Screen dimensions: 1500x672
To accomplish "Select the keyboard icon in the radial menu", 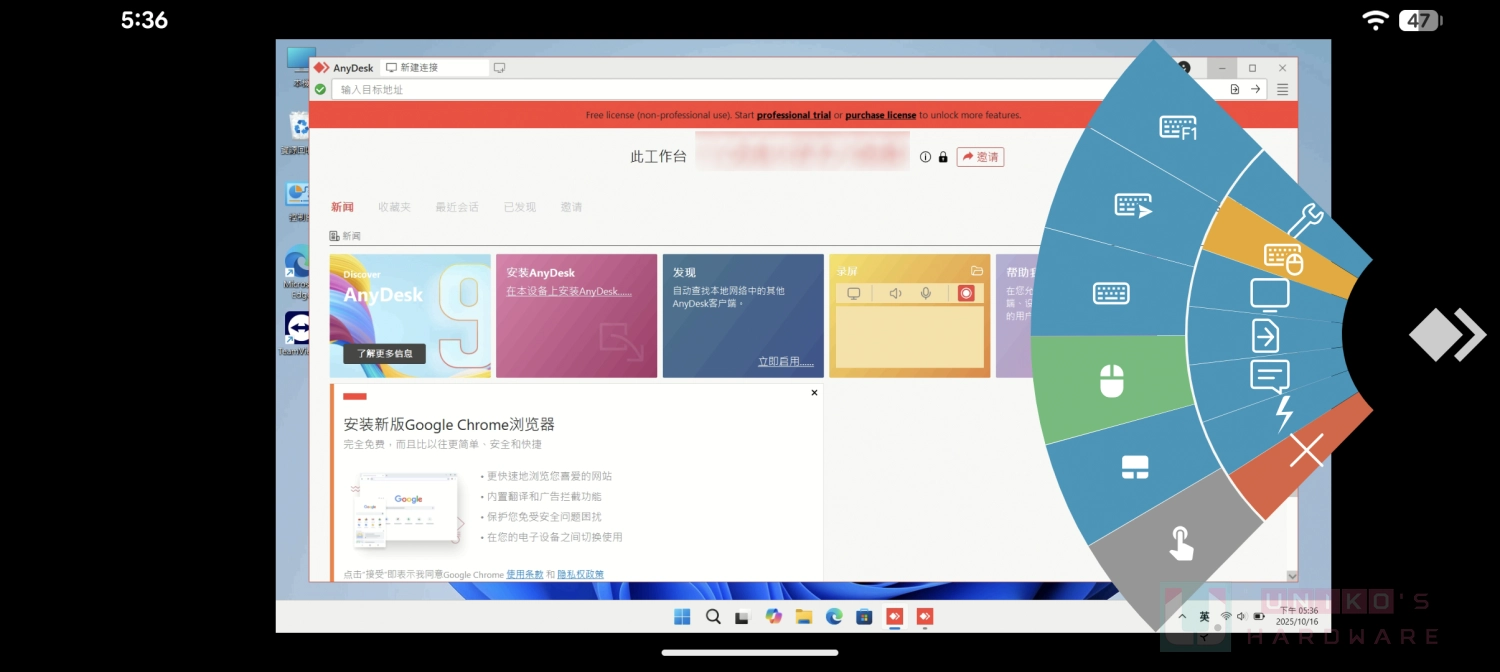I will (x=1110, y=294).
